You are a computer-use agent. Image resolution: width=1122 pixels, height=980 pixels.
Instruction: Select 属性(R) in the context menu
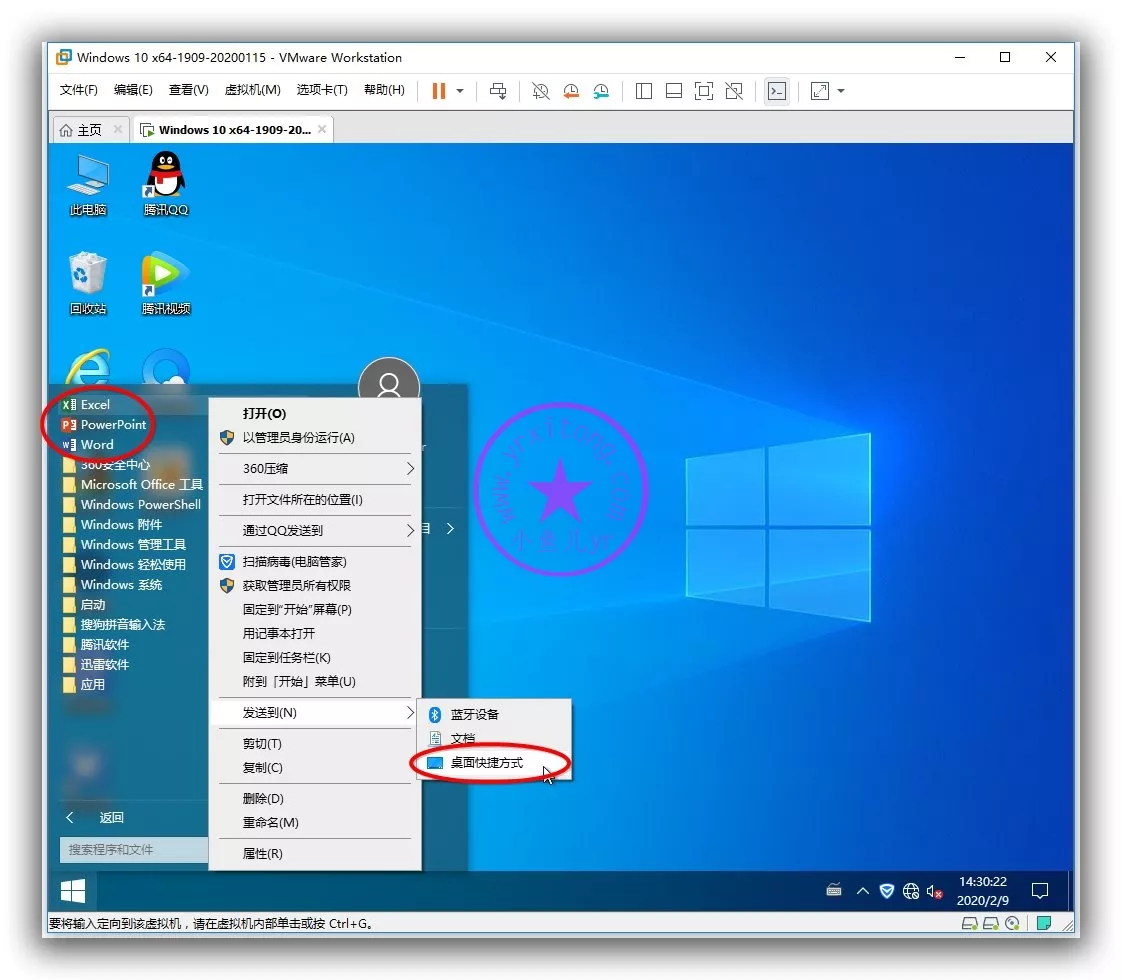click(x=263, y=854)
